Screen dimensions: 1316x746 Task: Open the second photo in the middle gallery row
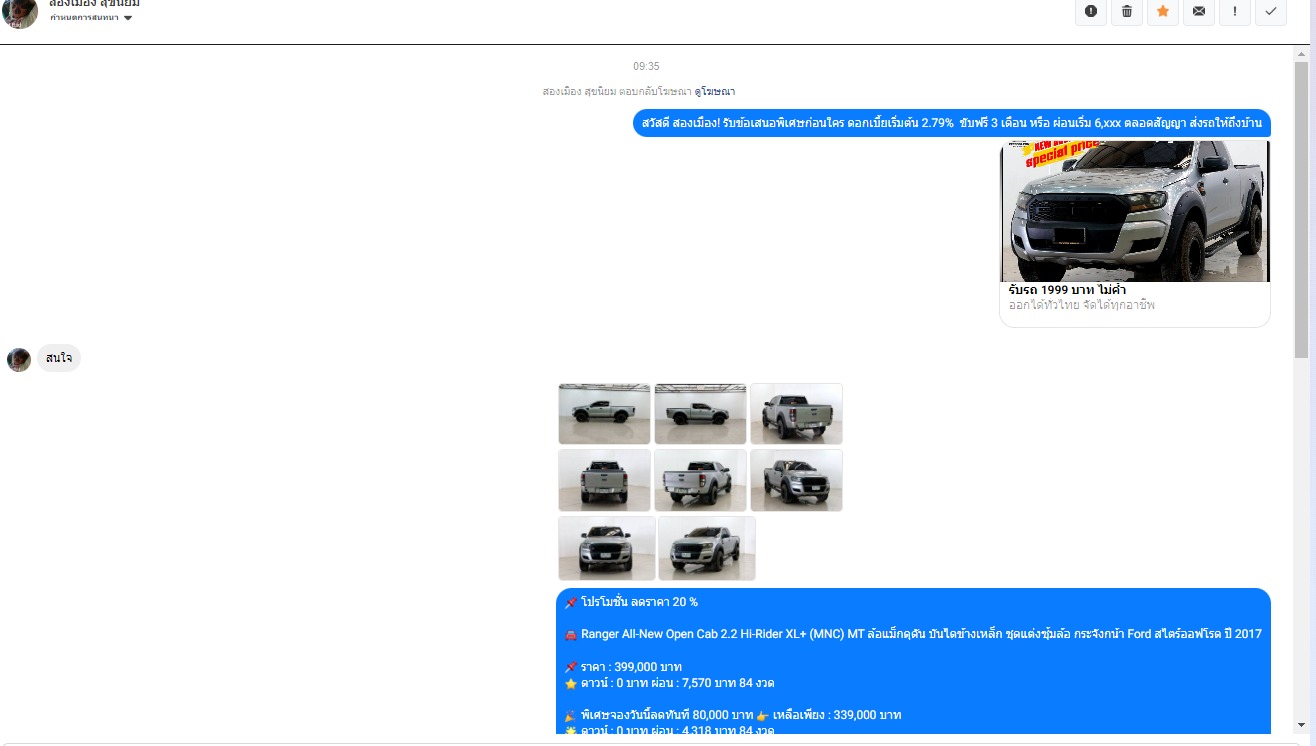tap(700, 480)
